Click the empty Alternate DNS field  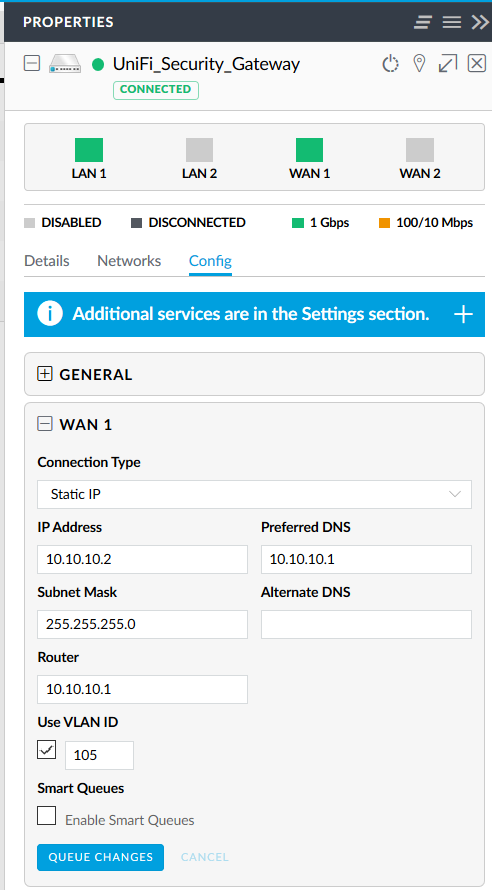tap(367, 624)
